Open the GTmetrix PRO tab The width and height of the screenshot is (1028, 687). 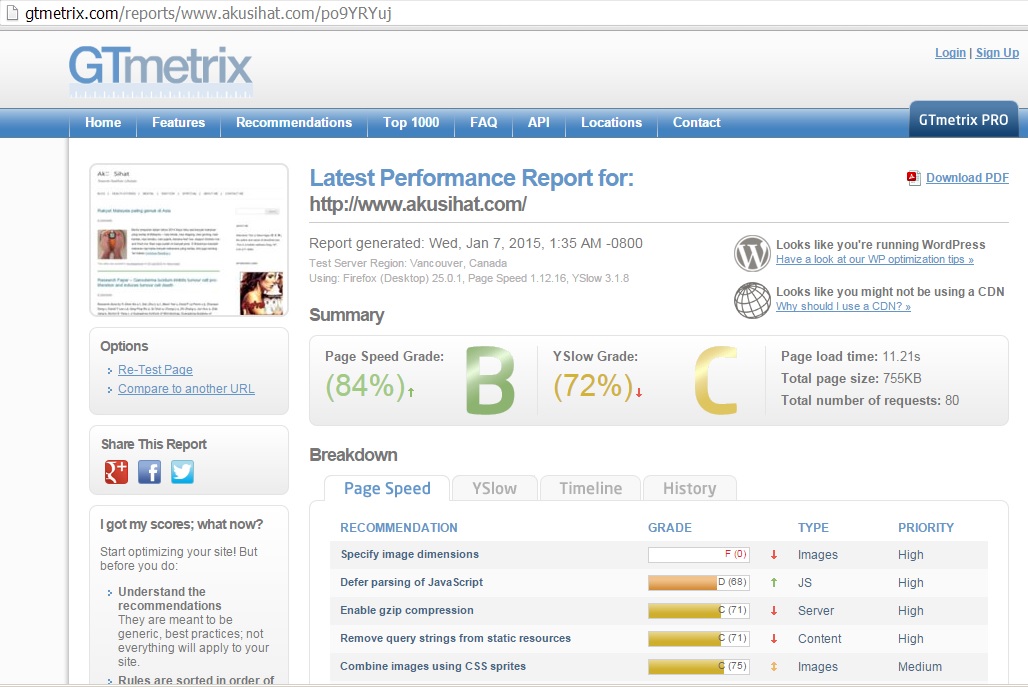coord(963,120)
